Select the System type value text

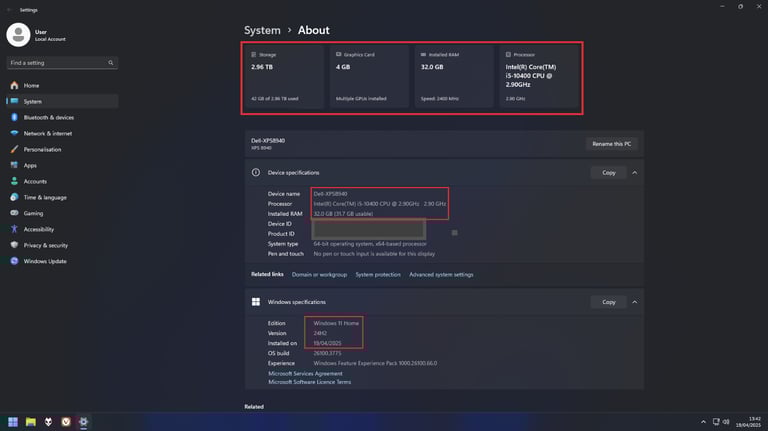tap(370, 244)
